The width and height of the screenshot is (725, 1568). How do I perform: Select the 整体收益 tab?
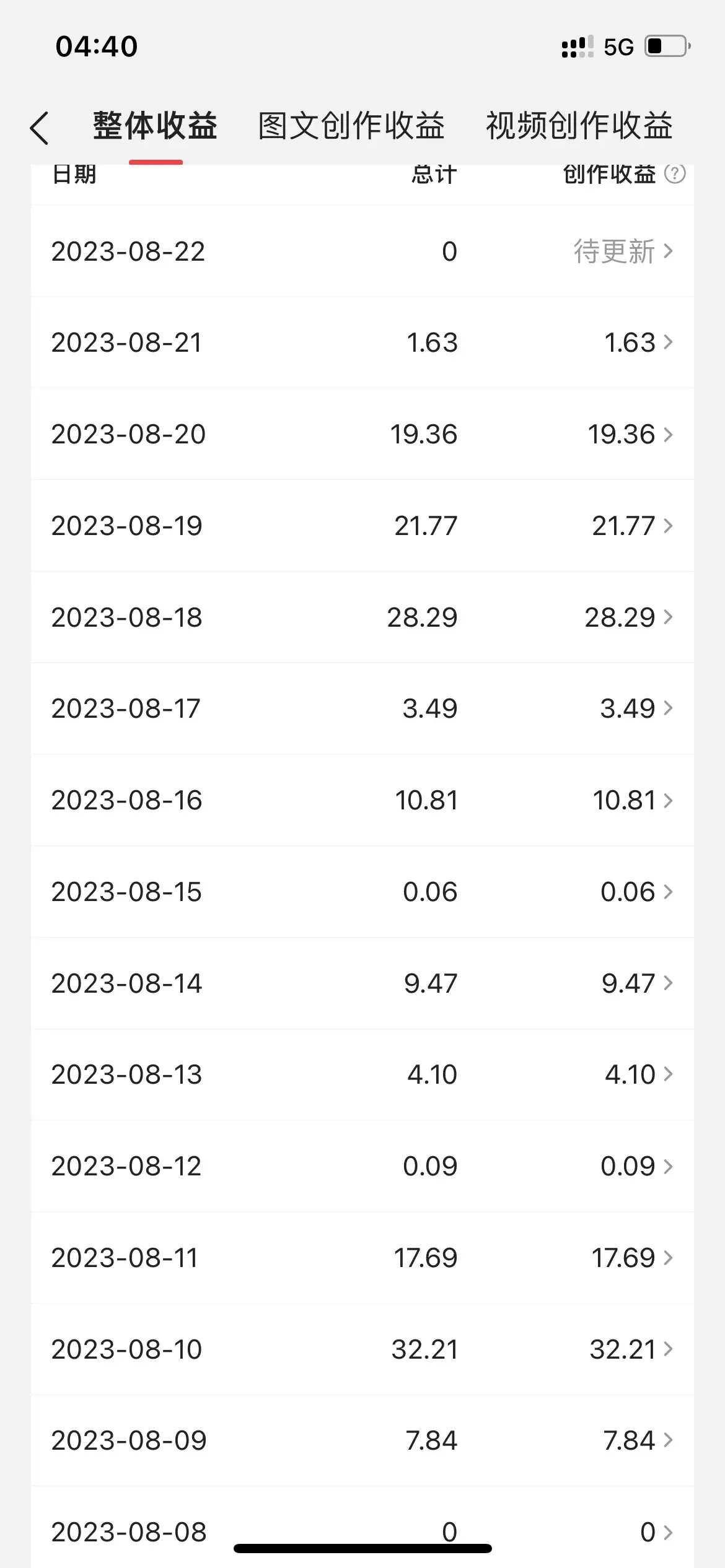coord(155,126)
